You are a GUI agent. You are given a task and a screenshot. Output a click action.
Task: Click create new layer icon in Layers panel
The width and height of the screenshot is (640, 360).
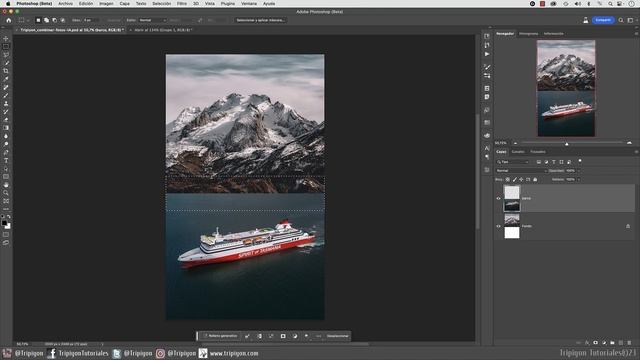621,343
